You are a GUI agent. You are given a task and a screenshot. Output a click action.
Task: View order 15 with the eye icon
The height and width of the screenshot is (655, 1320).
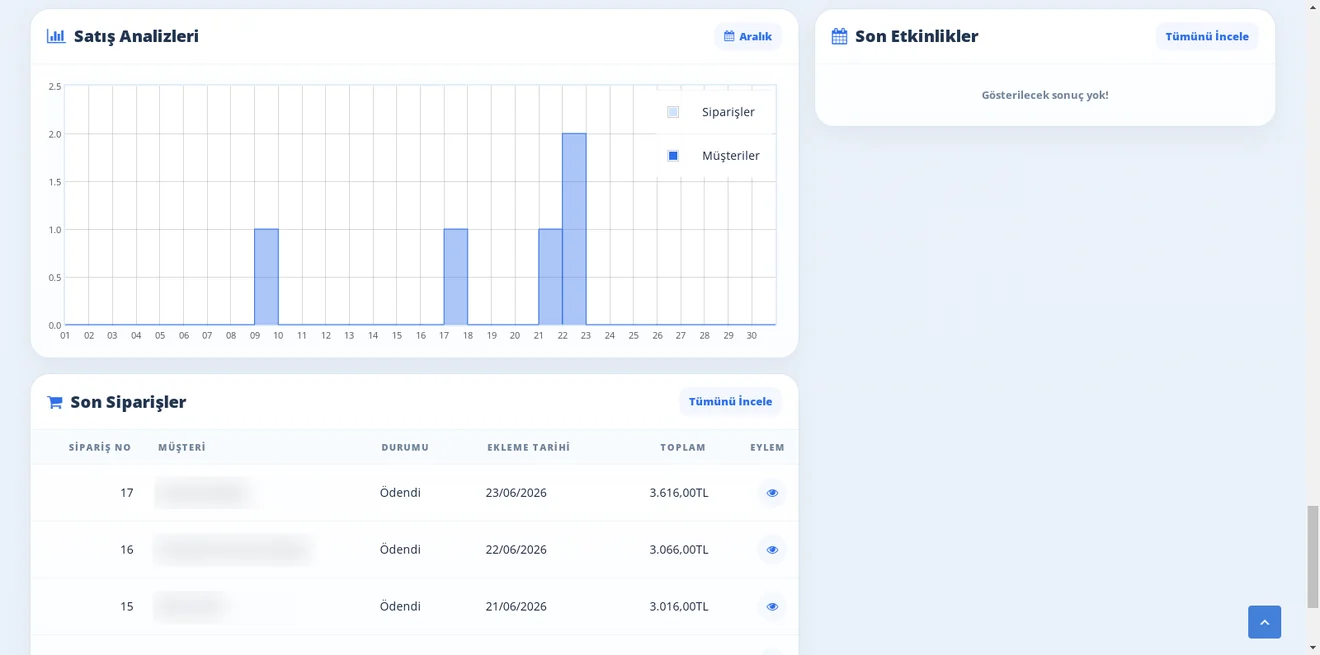click(x=772, y=607)
